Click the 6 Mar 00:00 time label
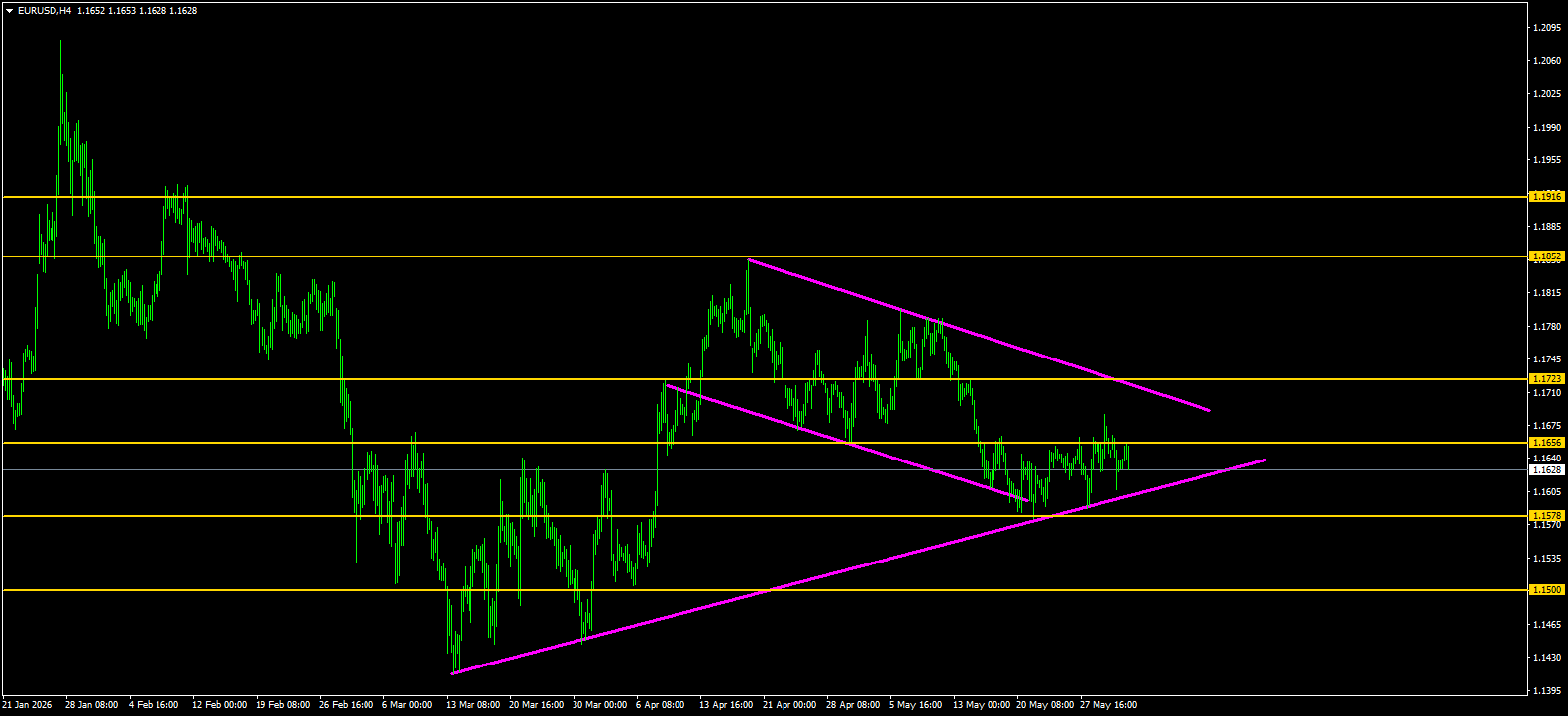This screenshot has height=716, width=1568. click(407, 705)
